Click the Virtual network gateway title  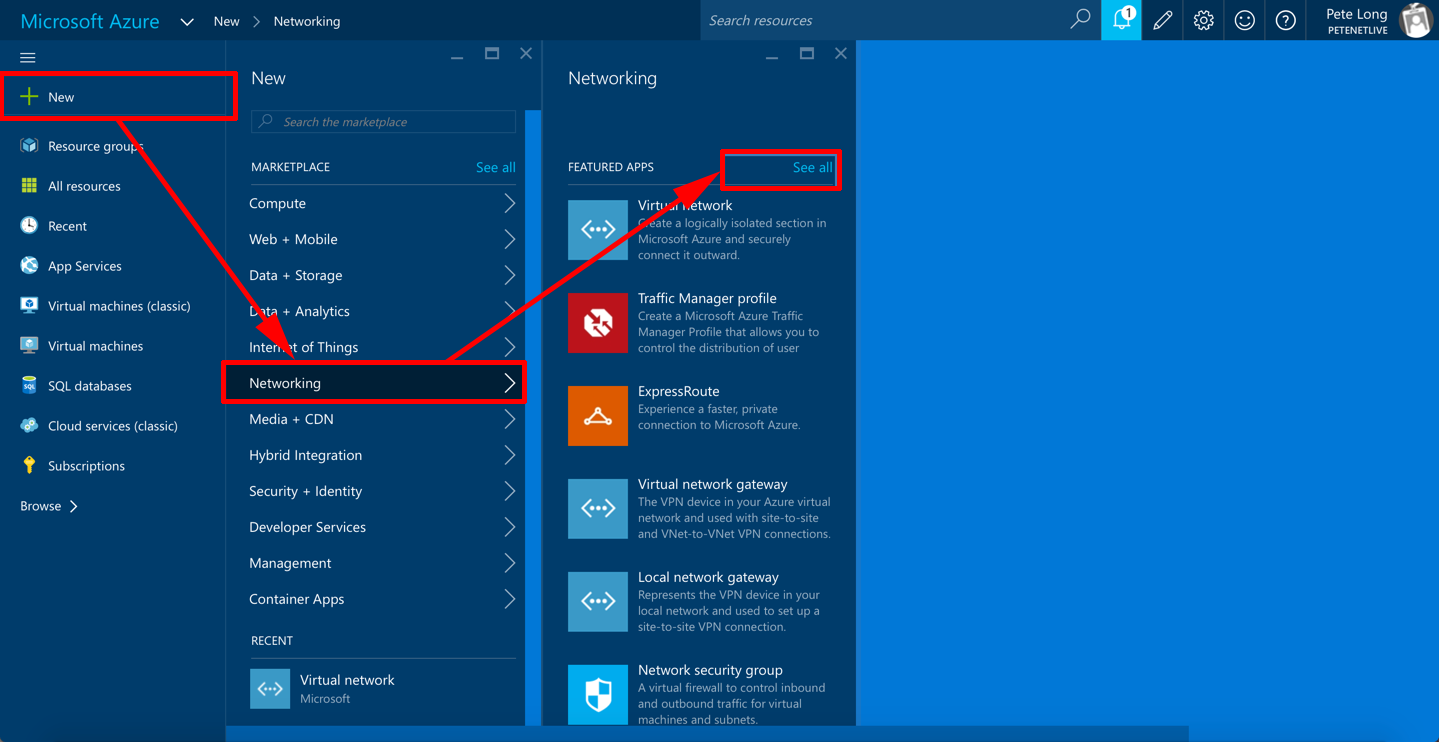[x=713, y=484]
